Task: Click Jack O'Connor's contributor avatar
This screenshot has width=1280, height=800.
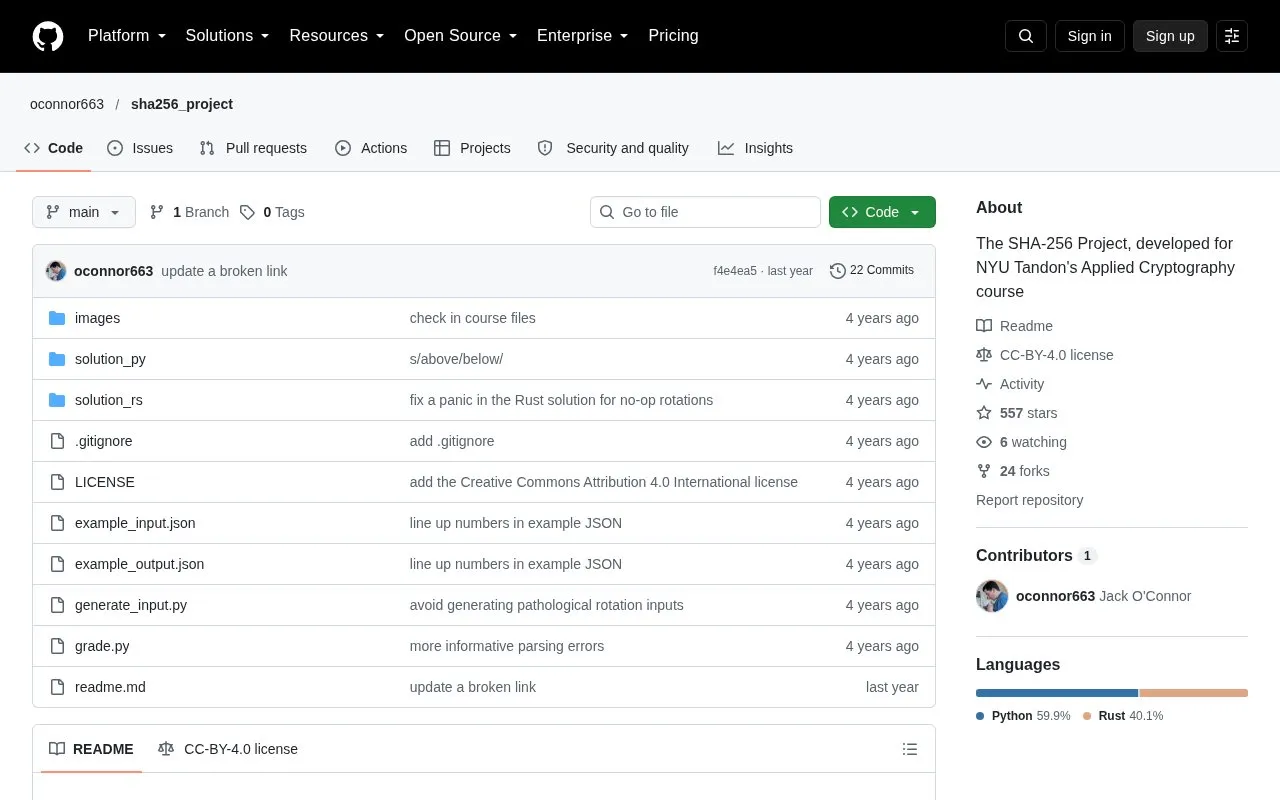Action: 992,596
